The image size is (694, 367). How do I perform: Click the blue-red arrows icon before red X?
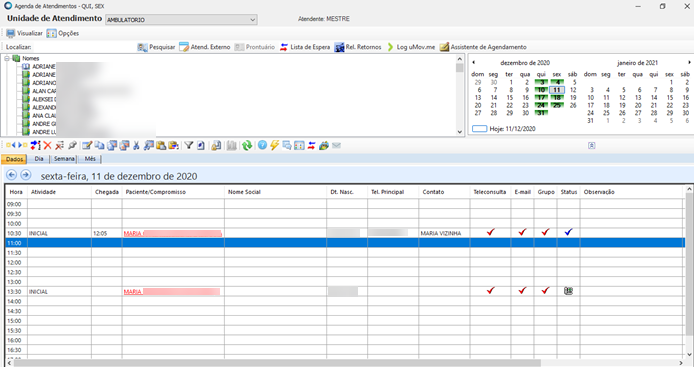(35, 145)
